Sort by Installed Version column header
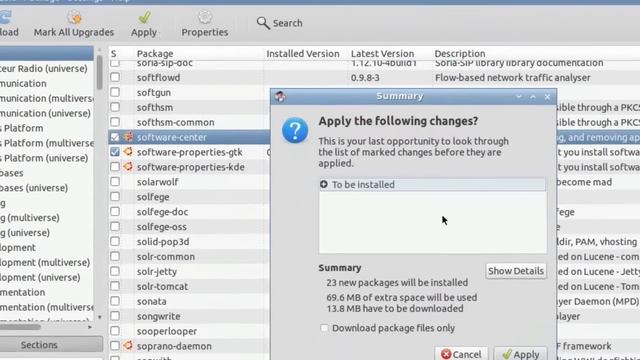 (303, 53)
